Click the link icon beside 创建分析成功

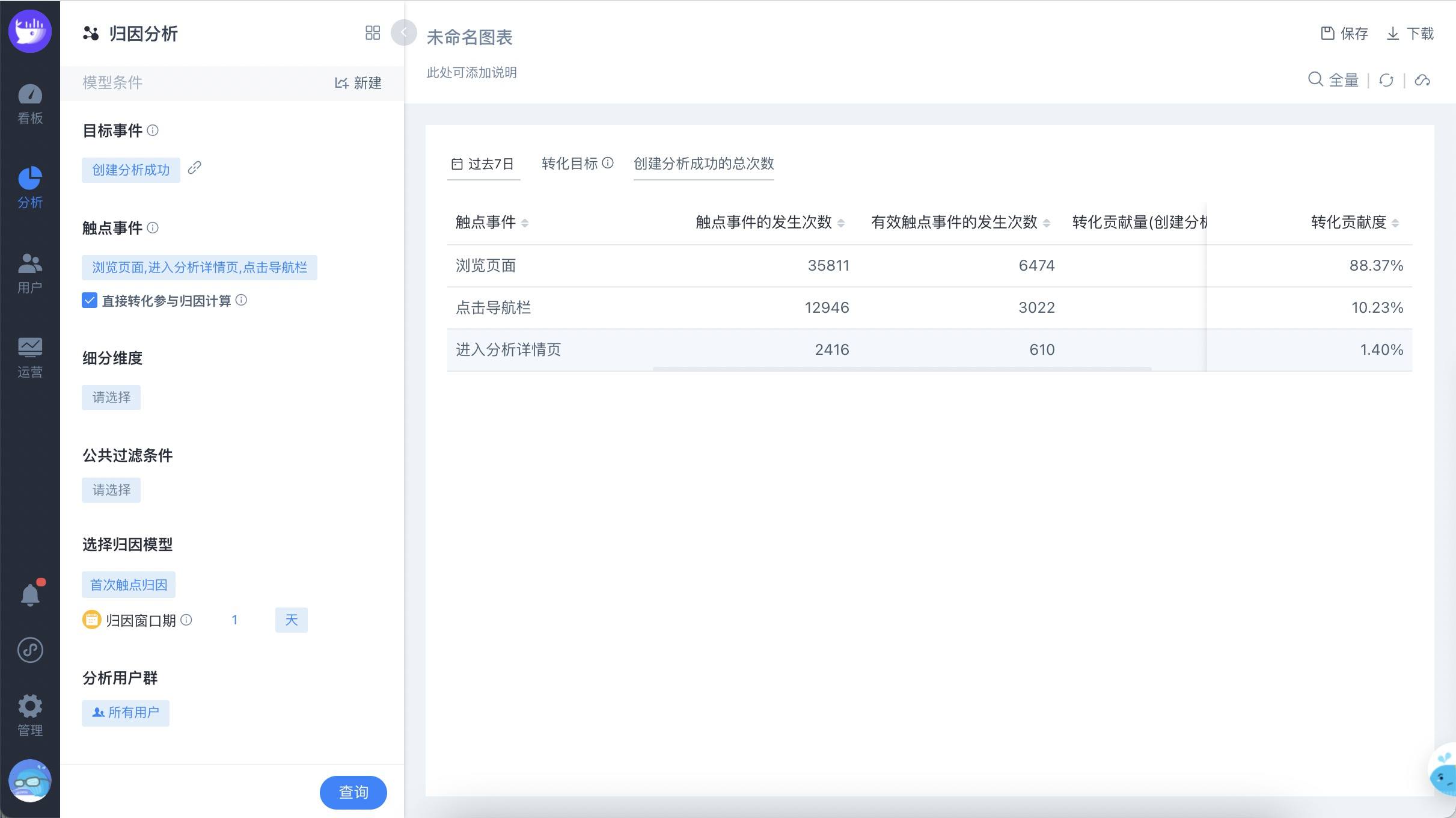pyautogui.click(x=194, y=168)
